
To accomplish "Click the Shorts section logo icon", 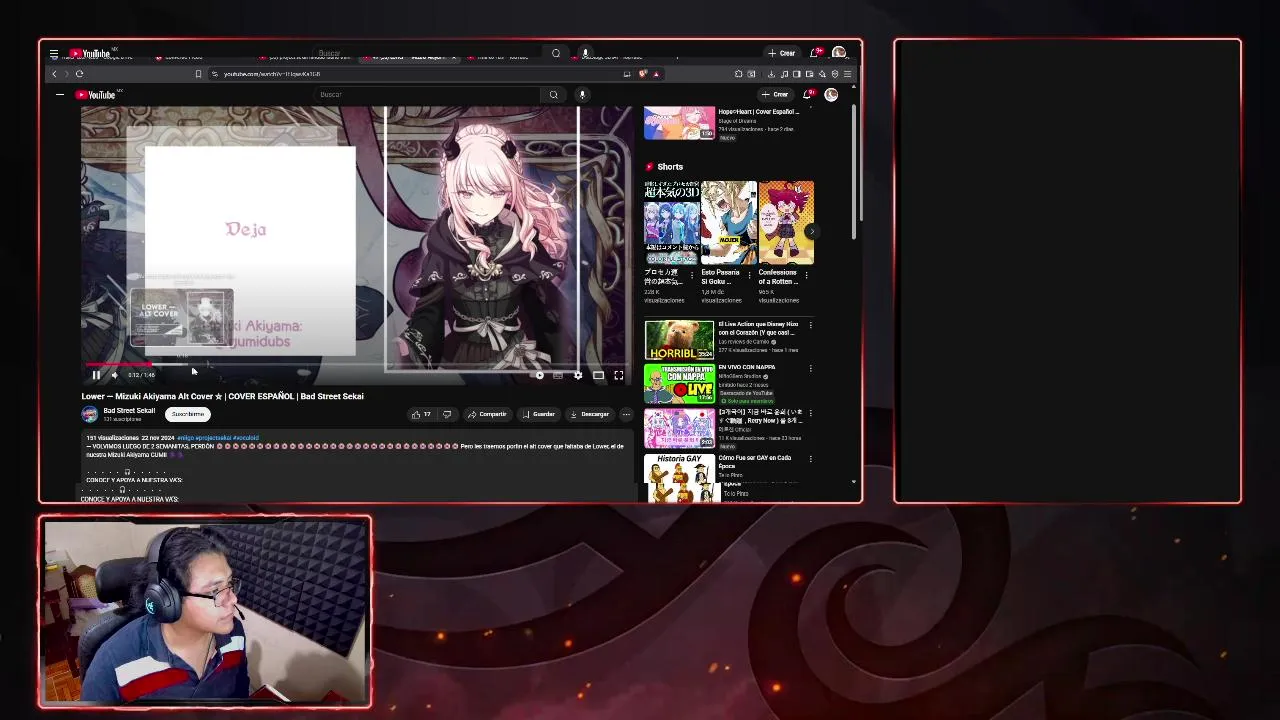I will click(x=649, y=167).
